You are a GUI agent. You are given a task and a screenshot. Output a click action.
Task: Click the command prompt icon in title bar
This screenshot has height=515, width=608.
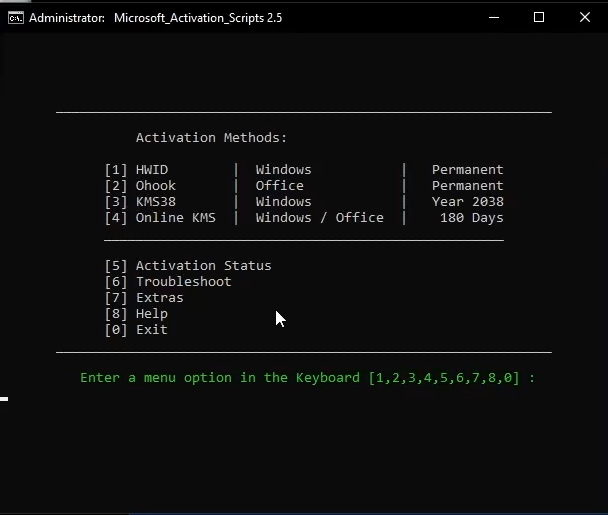[16, 17]
